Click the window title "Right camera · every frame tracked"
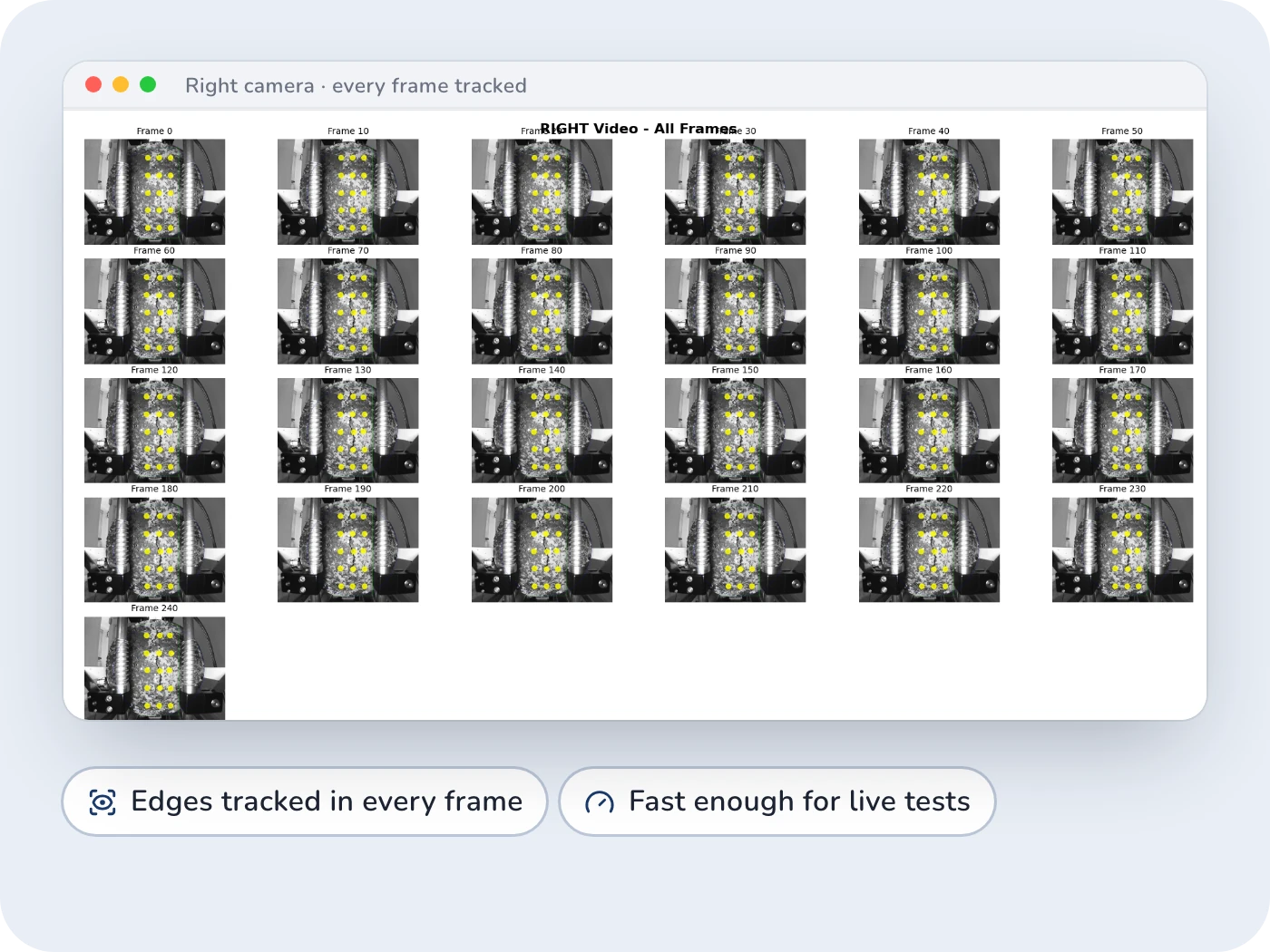 coord(356,85)
